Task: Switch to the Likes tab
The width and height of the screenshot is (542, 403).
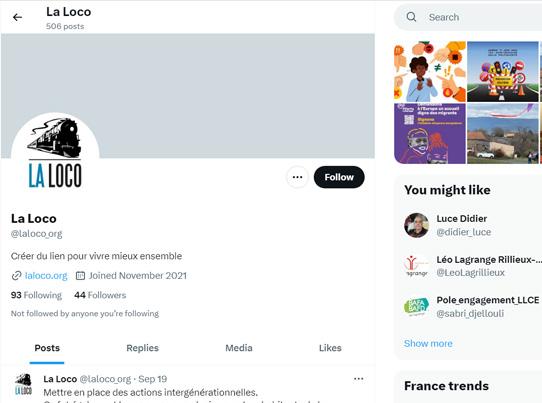Action: (x=330, y=348)
